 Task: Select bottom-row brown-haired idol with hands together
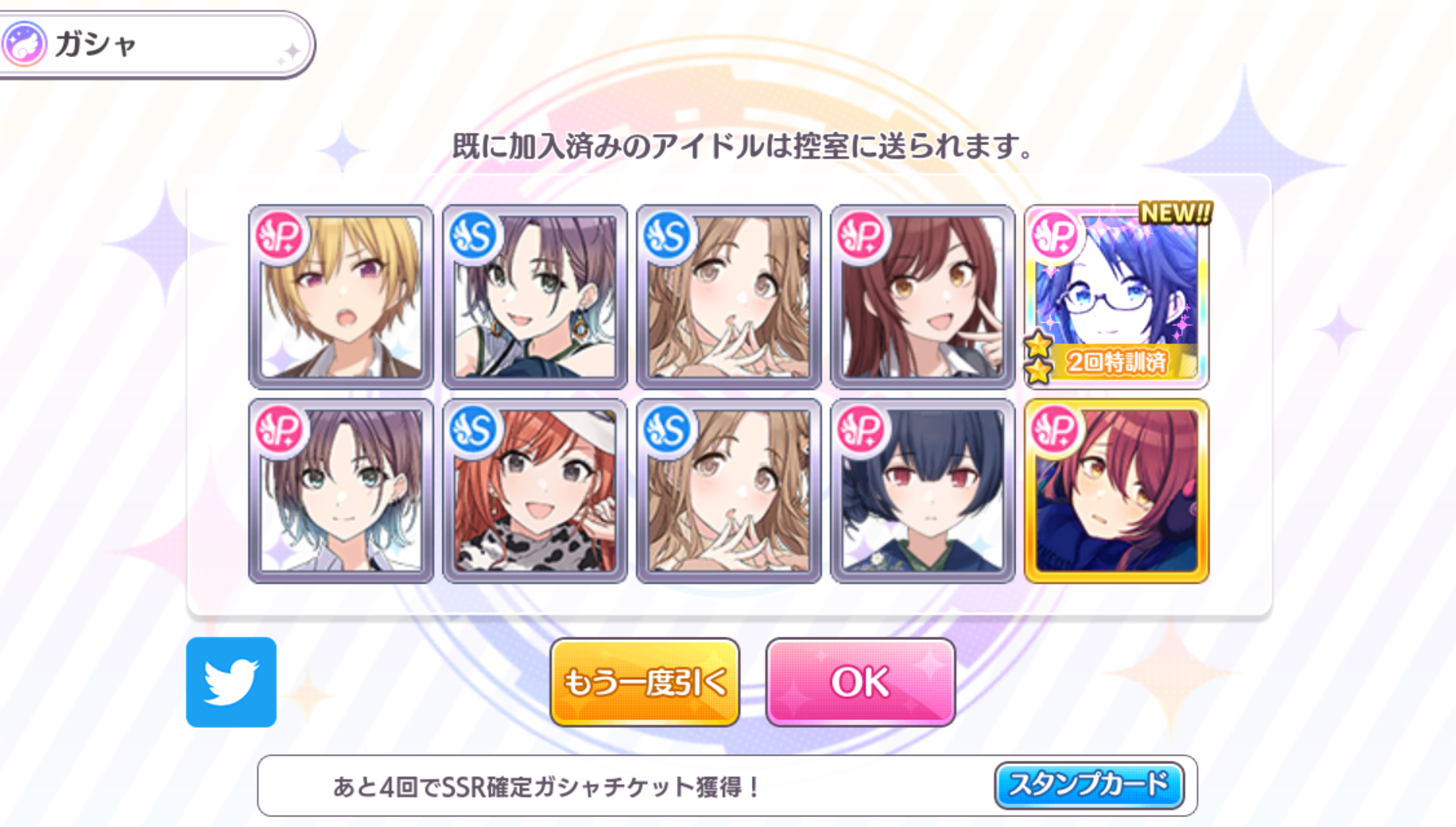click(728, 491)
